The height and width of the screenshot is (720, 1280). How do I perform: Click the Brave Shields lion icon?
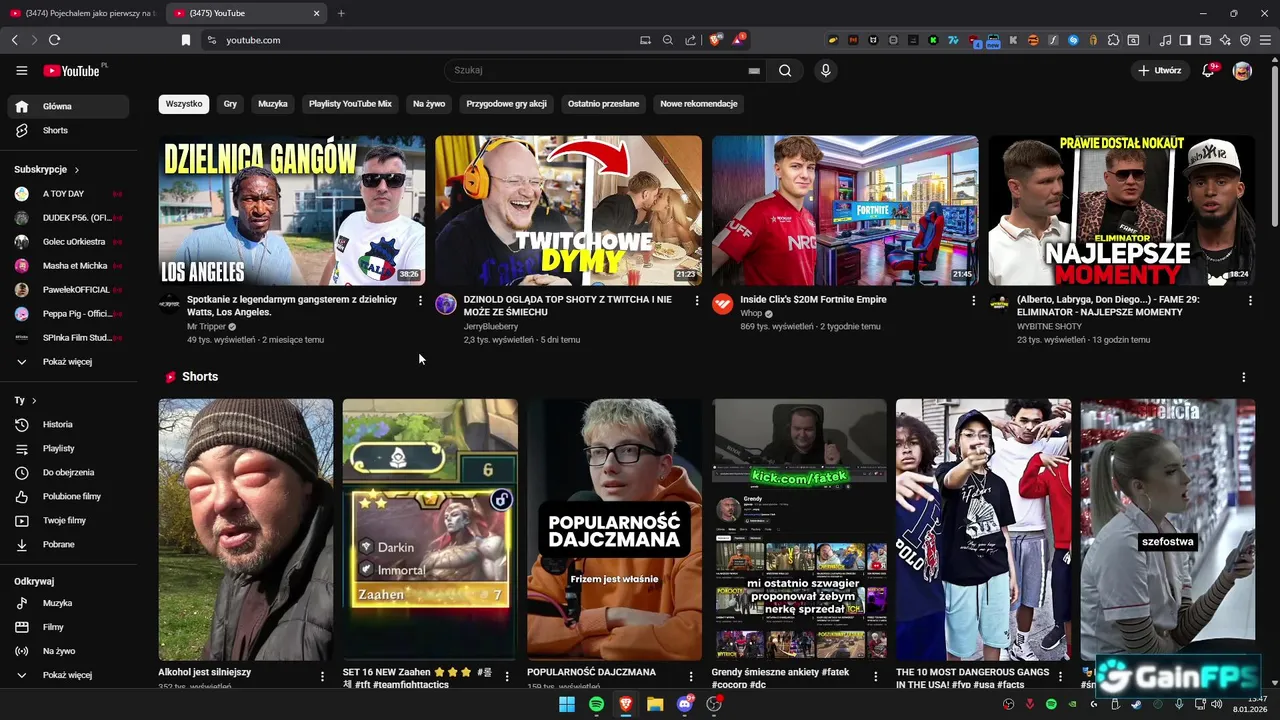[715, 40]
